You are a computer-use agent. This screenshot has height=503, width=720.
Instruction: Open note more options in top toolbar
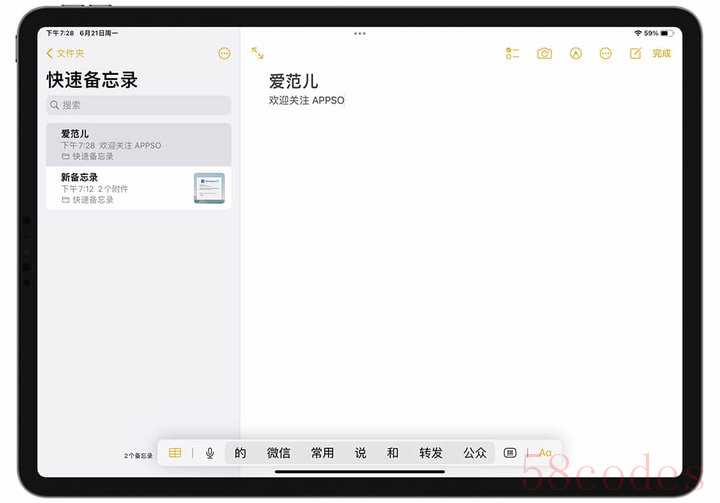[x=605, y=53]
